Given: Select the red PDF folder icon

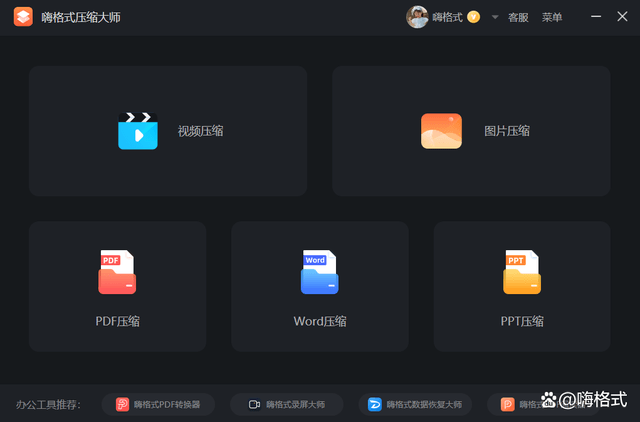Looking at the screenshot, I should point(117,273).
